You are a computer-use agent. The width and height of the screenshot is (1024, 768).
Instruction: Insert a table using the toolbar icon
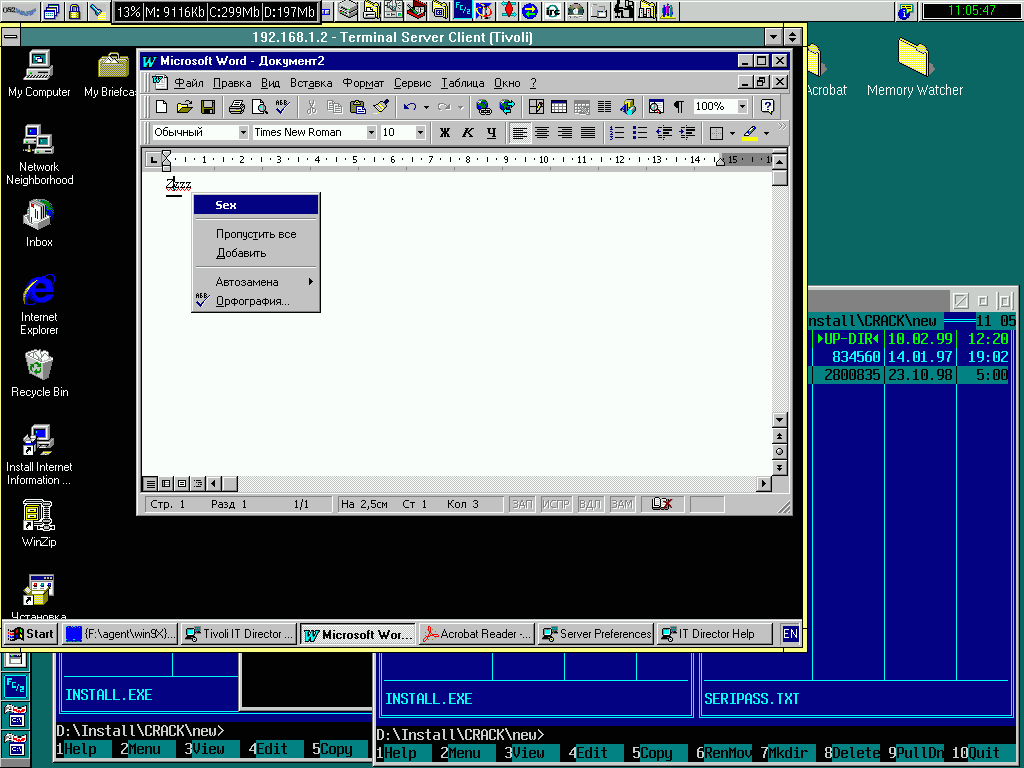point(559,106)
